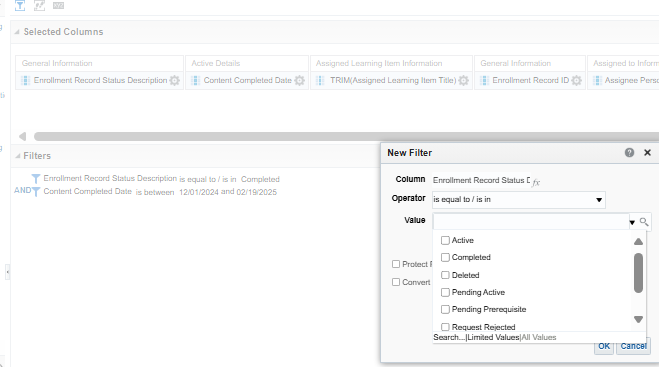Click the edit formula toolbar icon
This screenshot has width=659, height=367.
(x=40, y=5)
